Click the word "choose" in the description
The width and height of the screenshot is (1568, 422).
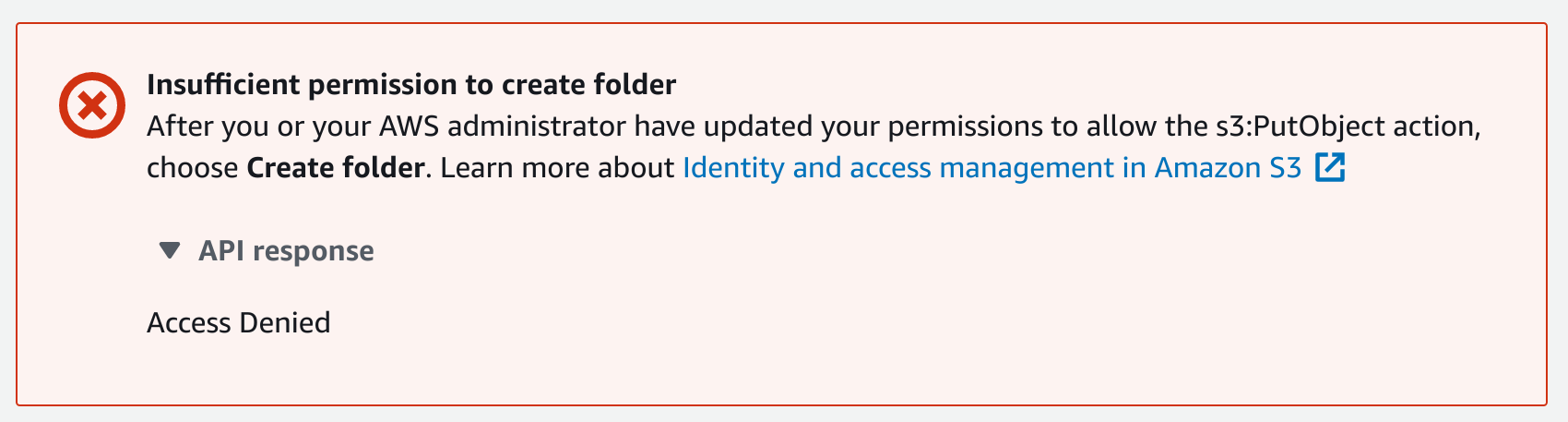click(193, 168)
